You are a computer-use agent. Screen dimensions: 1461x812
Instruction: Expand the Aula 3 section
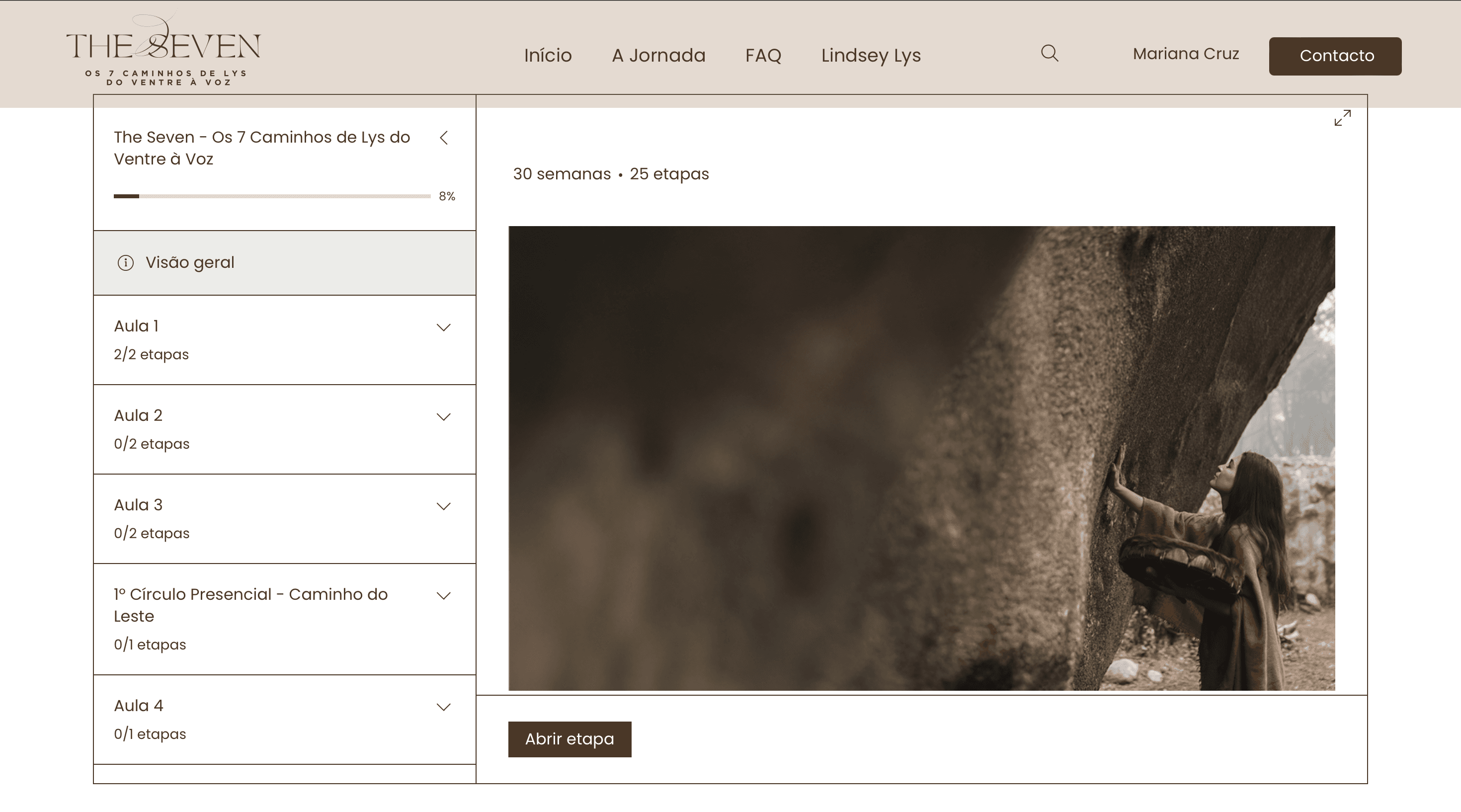point(443,506)
